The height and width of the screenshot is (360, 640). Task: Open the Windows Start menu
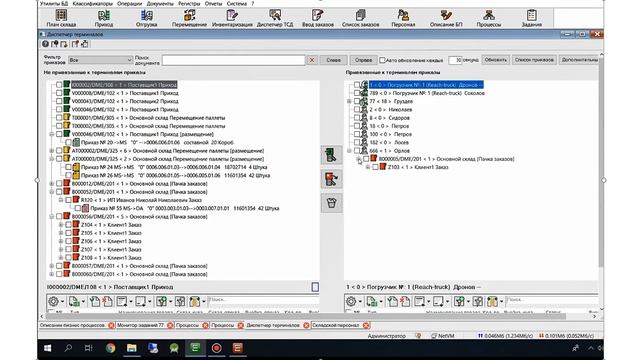pos(47,348)
